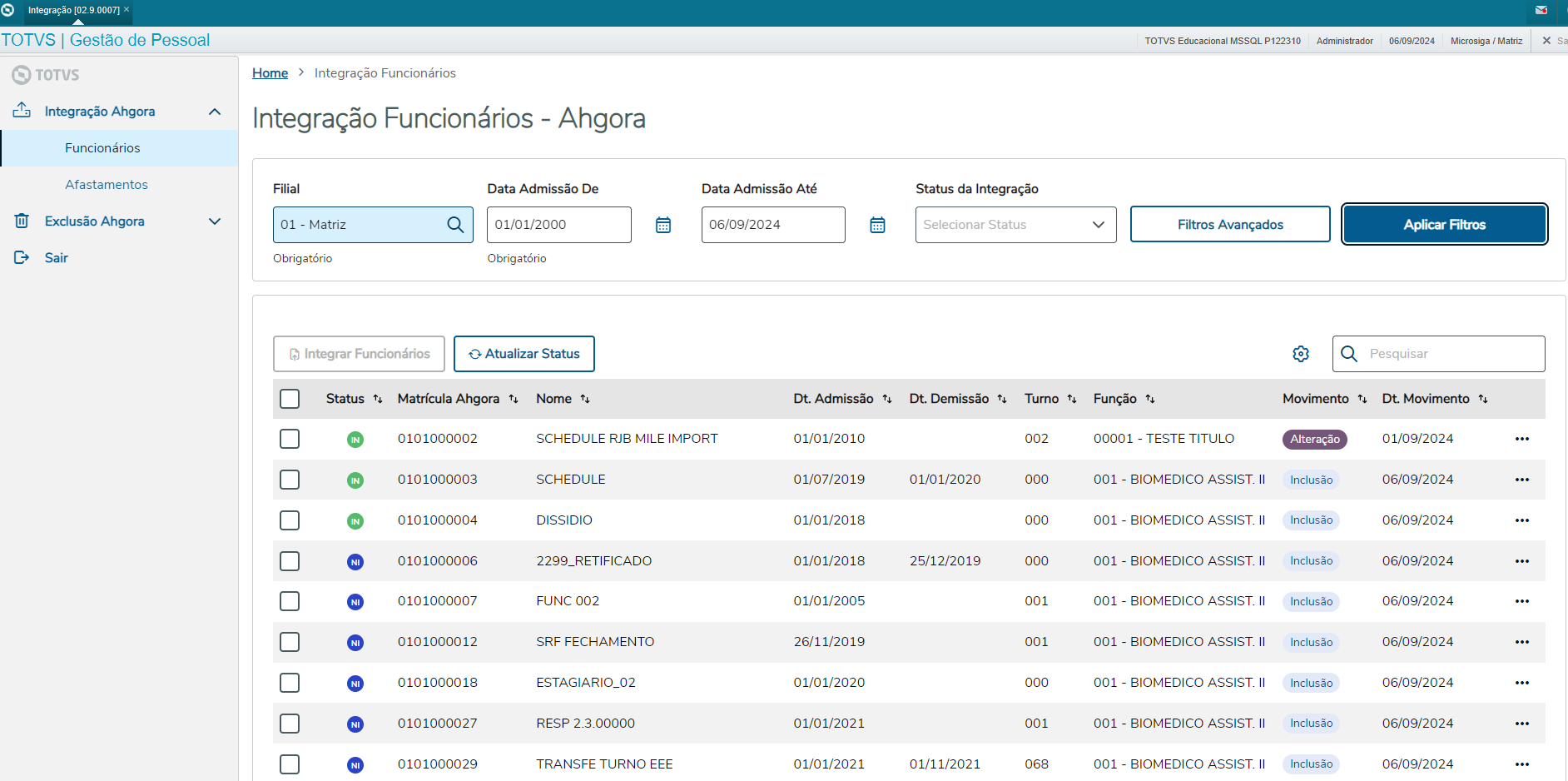Open row actions for SCHEDULE RJB MILE IMPORT

click(x=1522, y=439)
